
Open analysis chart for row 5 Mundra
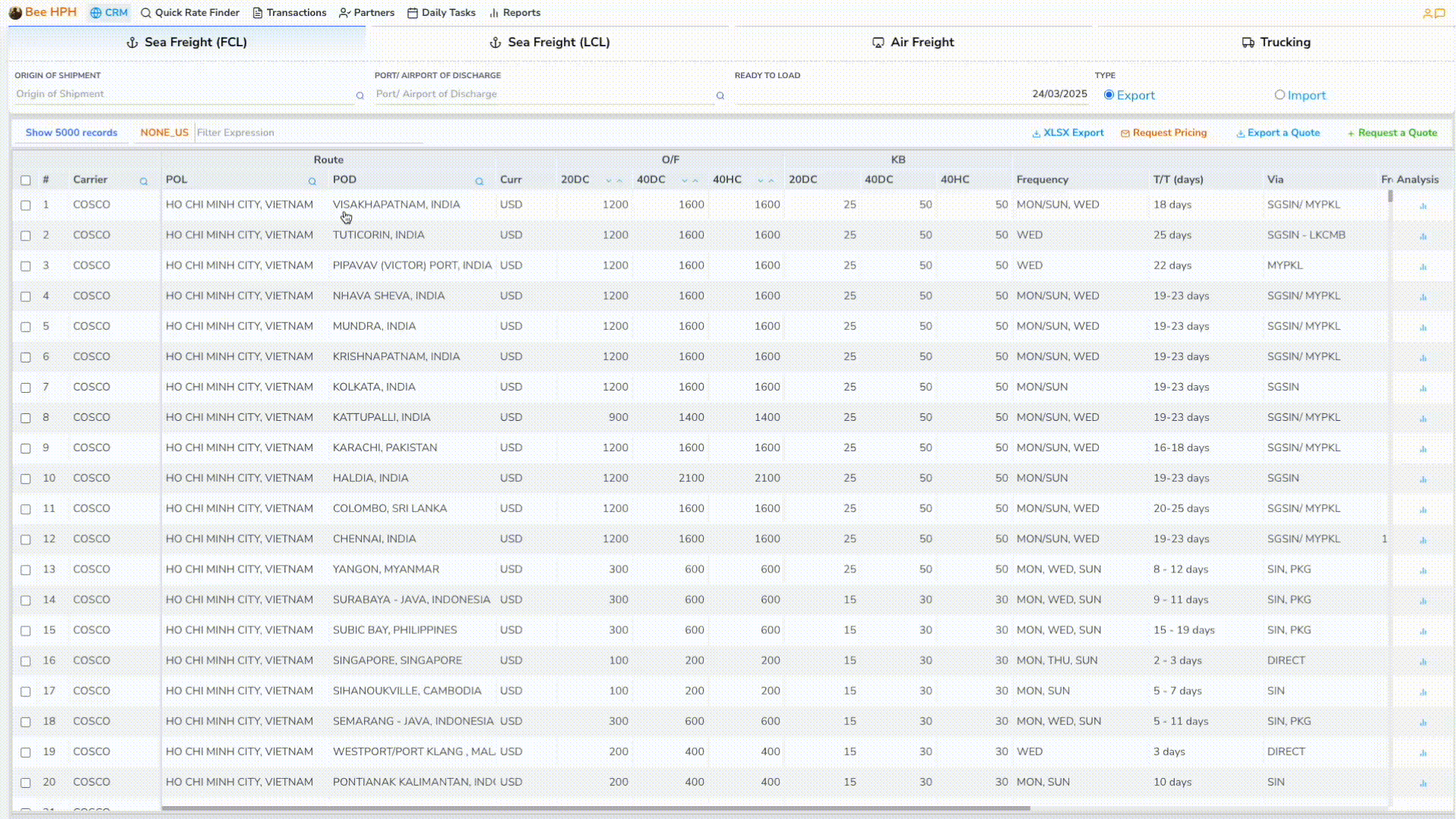coord(1423,327)
